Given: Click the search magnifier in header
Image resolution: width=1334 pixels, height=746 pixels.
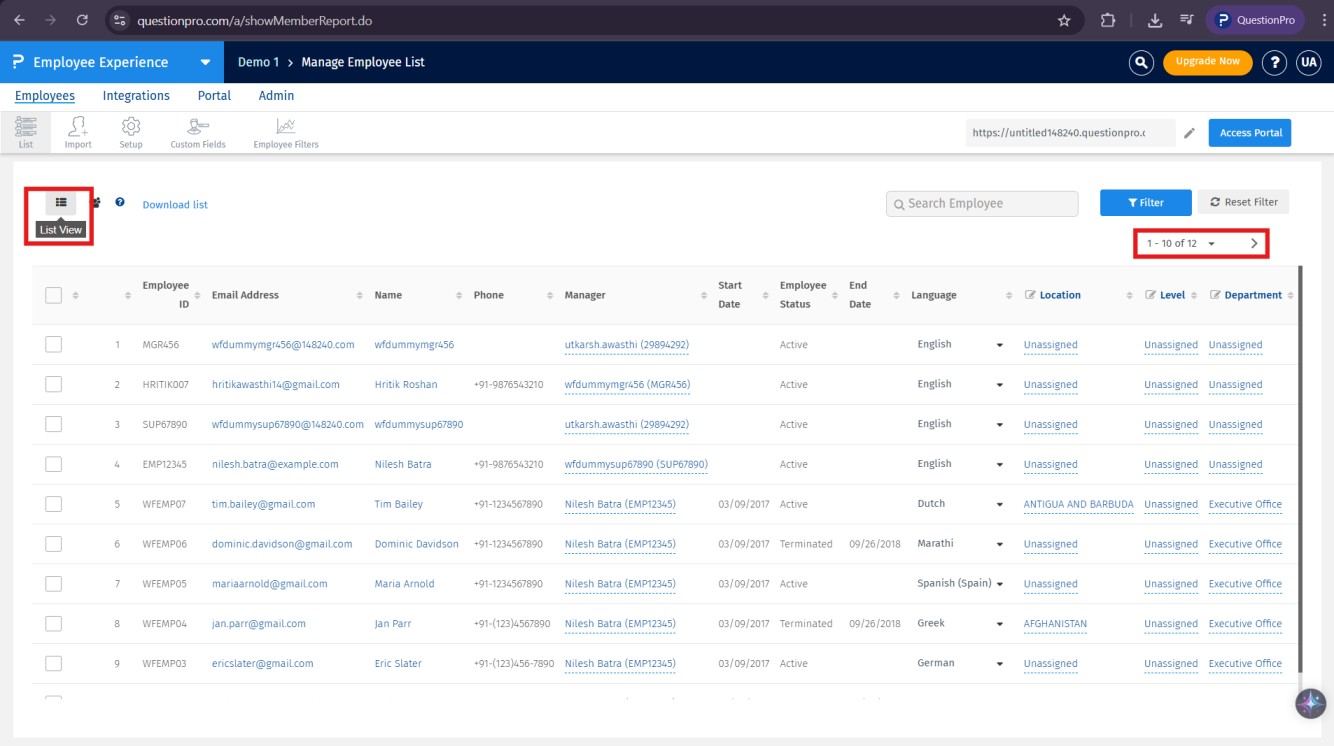Looking at the screenshot, I should coord(1141,62).
